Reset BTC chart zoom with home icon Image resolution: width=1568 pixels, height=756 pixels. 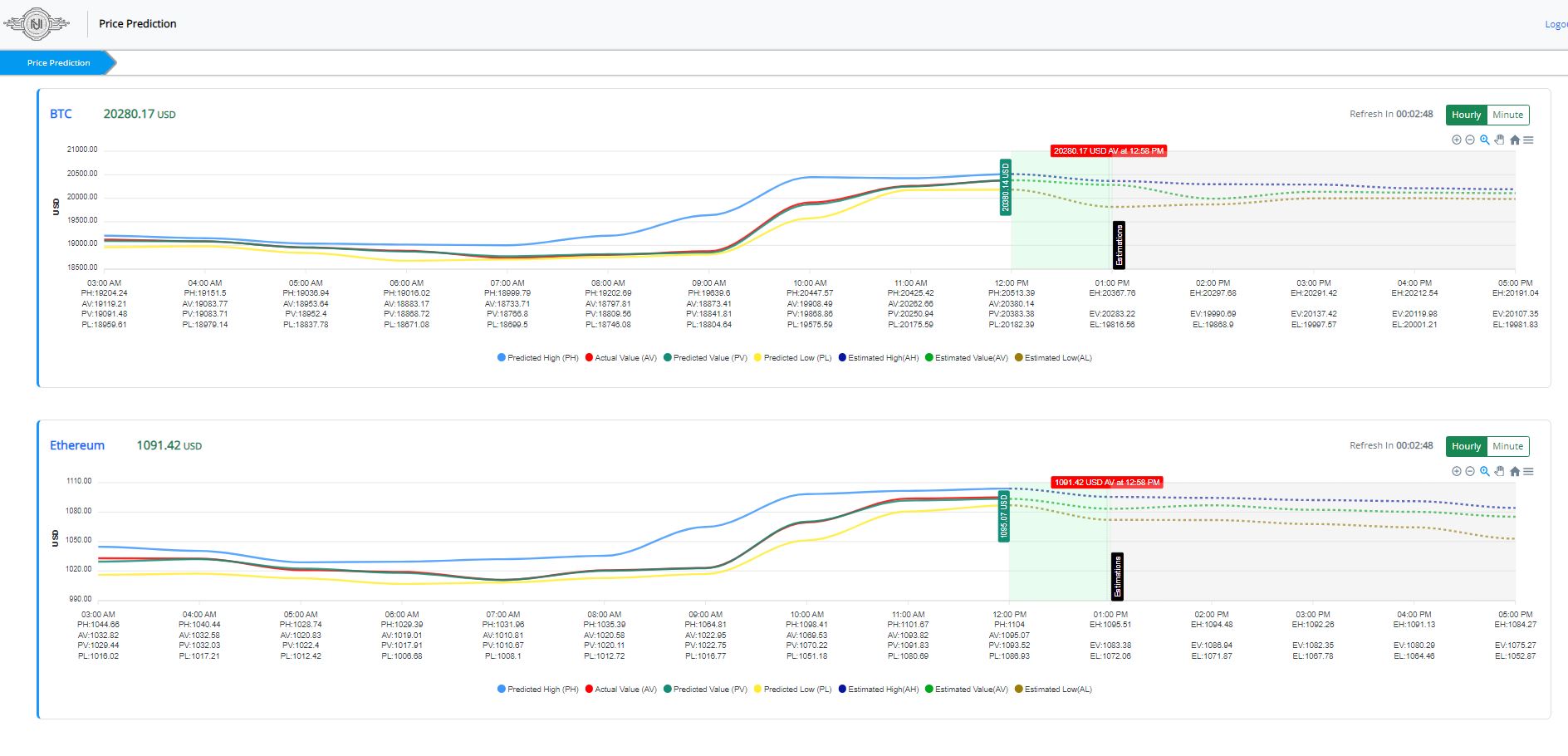click(1515, 140)
